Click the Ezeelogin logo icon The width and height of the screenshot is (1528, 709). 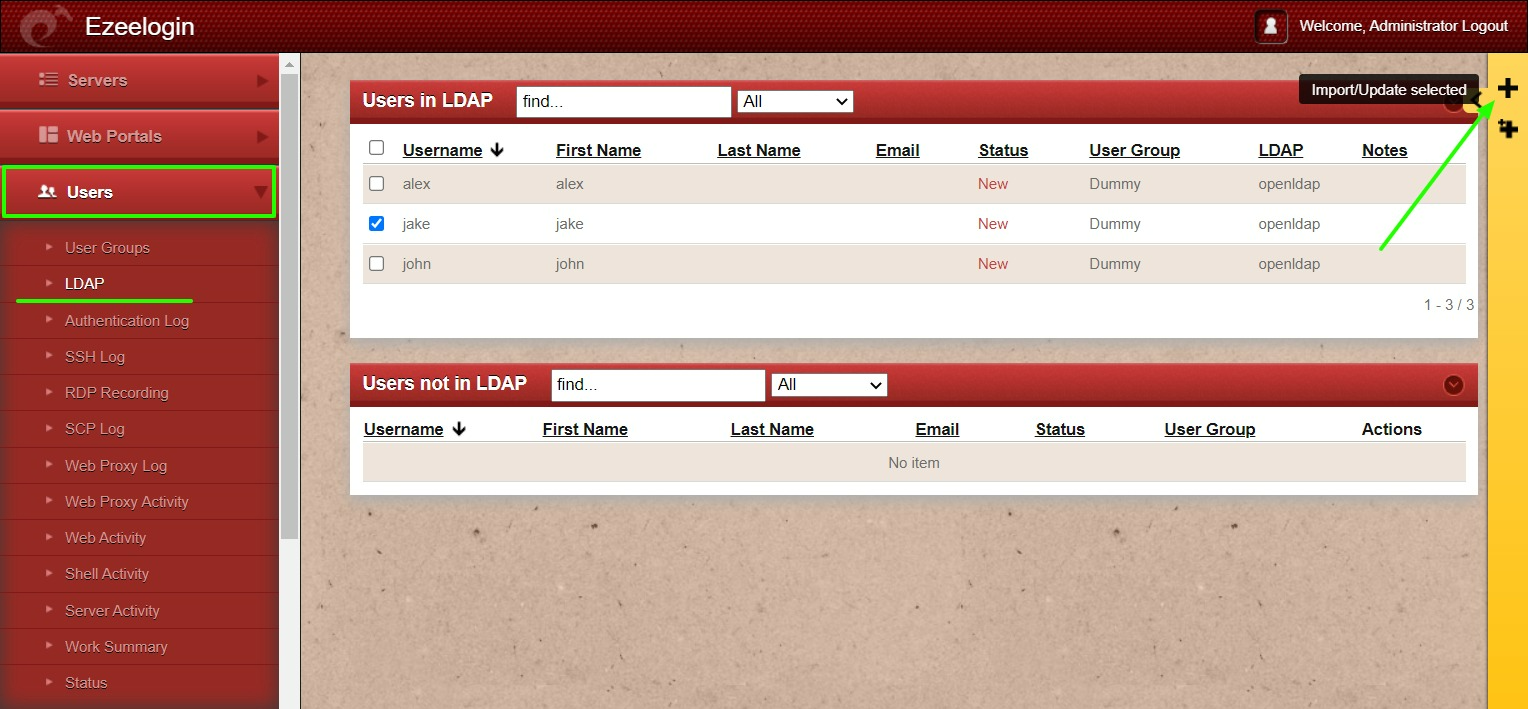tap(47, 27)
